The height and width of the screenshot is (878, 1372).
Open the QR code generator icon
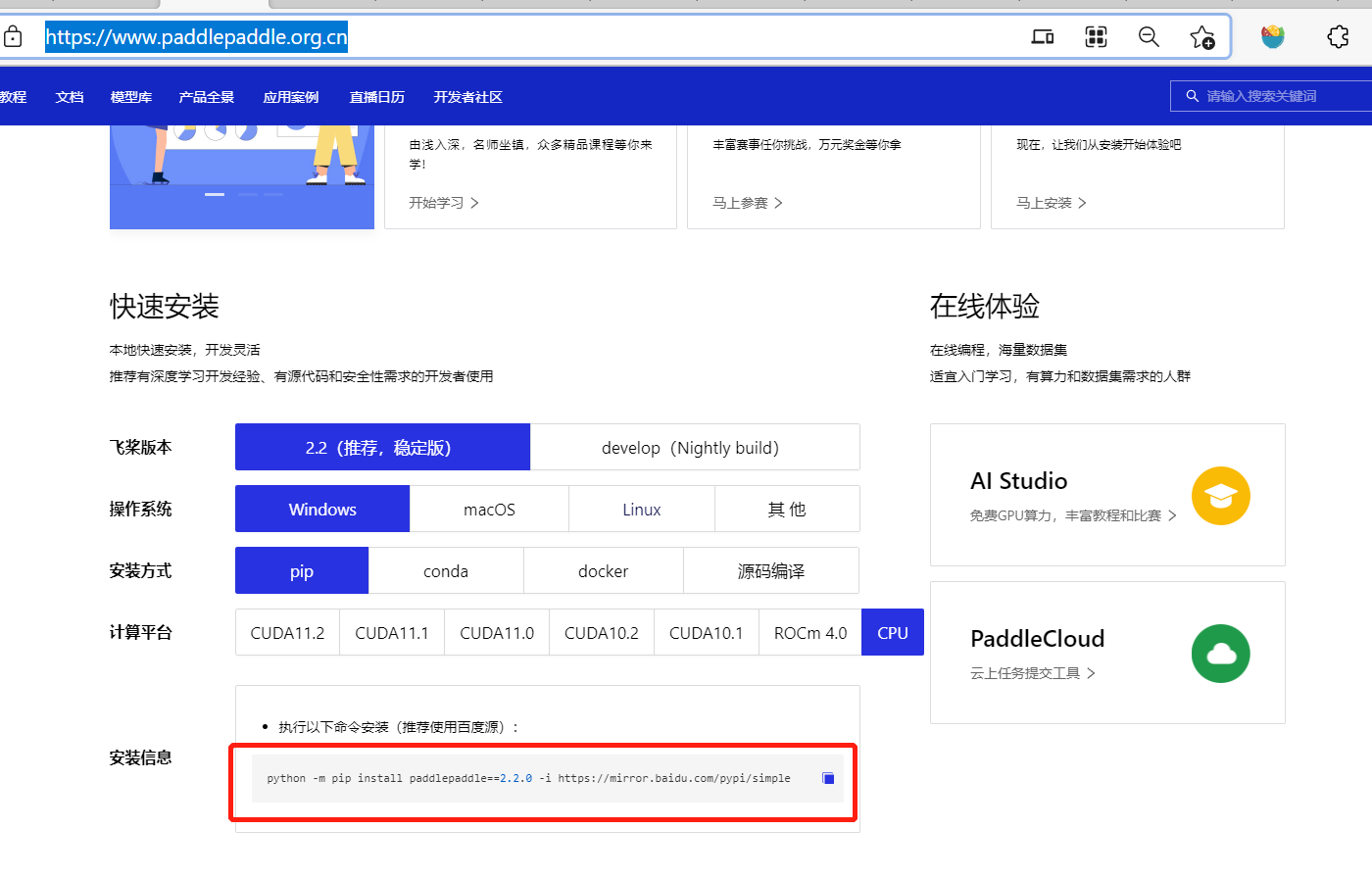point(1096,37)
